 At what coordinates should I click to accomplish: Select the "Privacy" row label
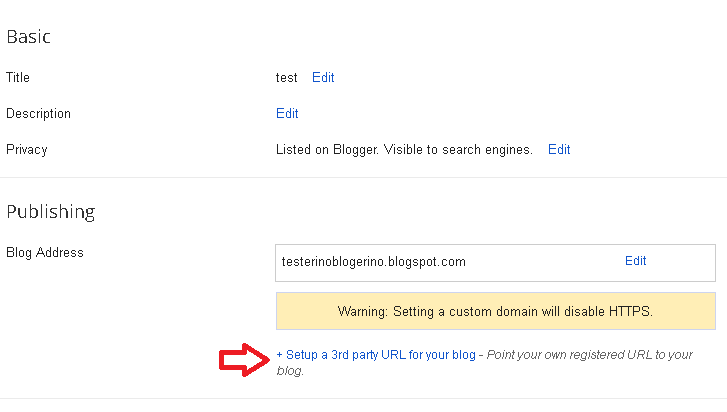pos(27,149)
